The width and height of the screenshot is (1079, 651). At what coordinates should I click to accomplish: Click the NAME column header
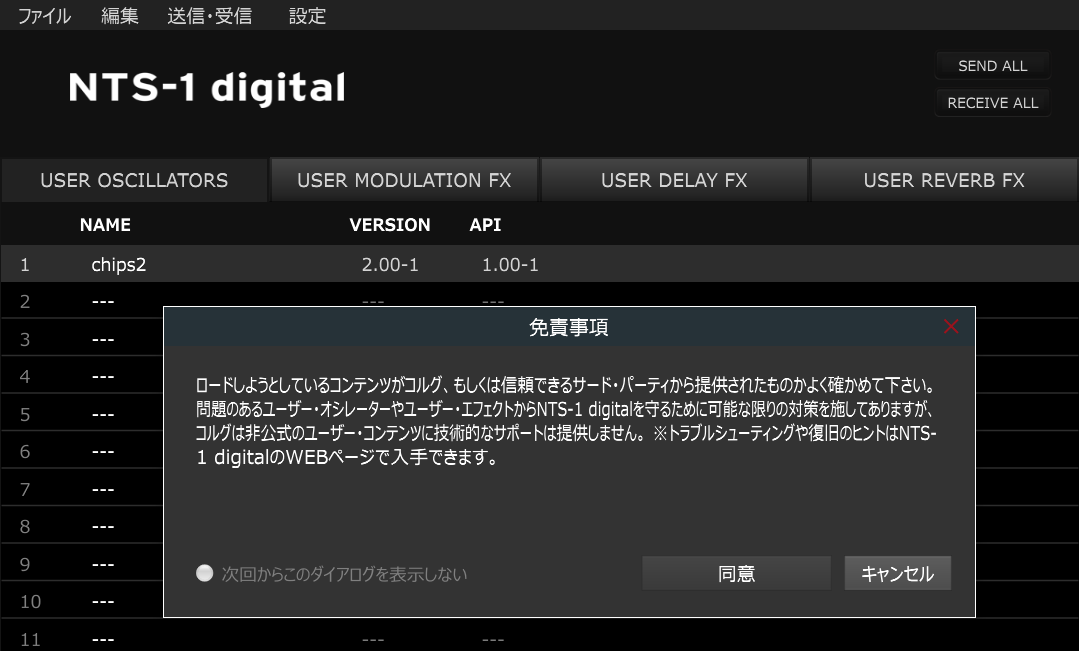point(105,225)
